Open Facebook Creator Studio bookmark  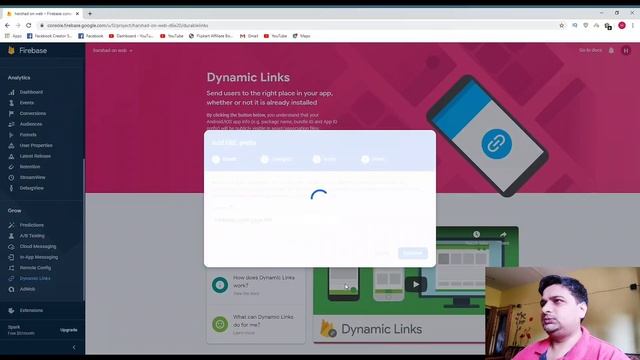point(49,36)
